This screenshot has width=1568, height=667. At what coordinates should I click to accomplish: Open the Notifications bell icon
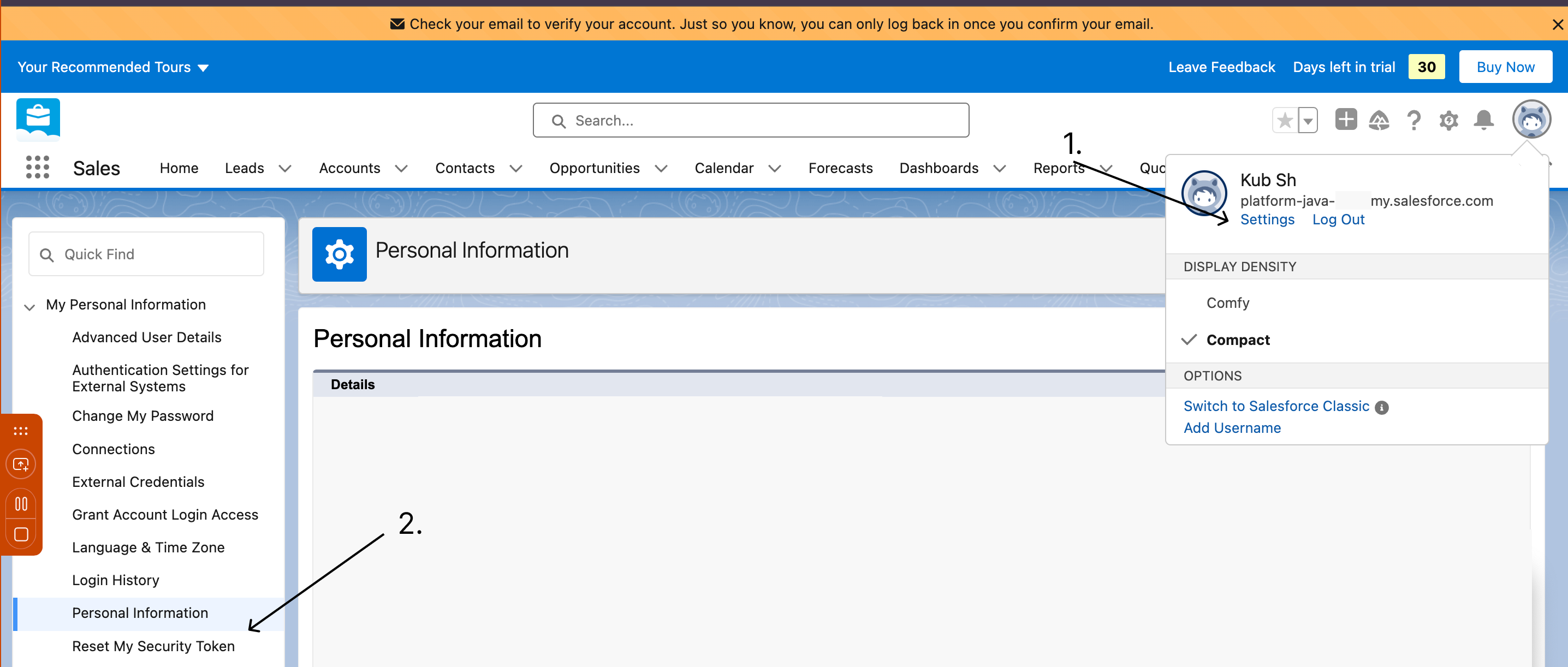coord(1483,121)
